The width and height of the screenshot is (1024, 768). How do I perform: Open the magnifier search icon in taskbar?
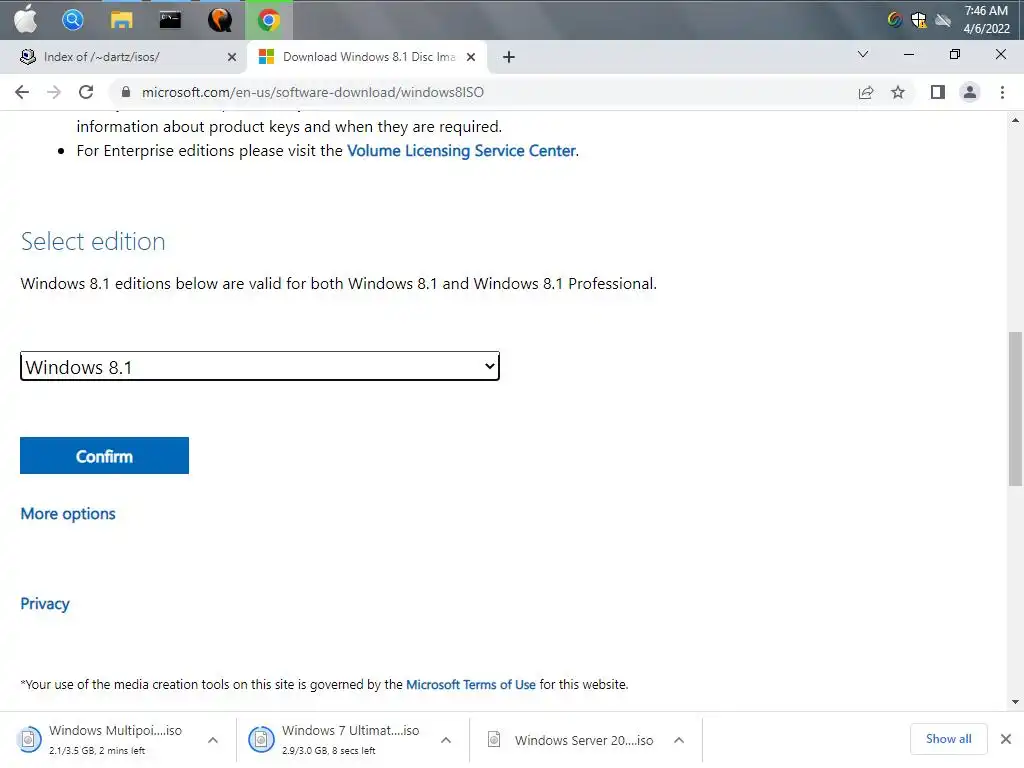[72, 20]
